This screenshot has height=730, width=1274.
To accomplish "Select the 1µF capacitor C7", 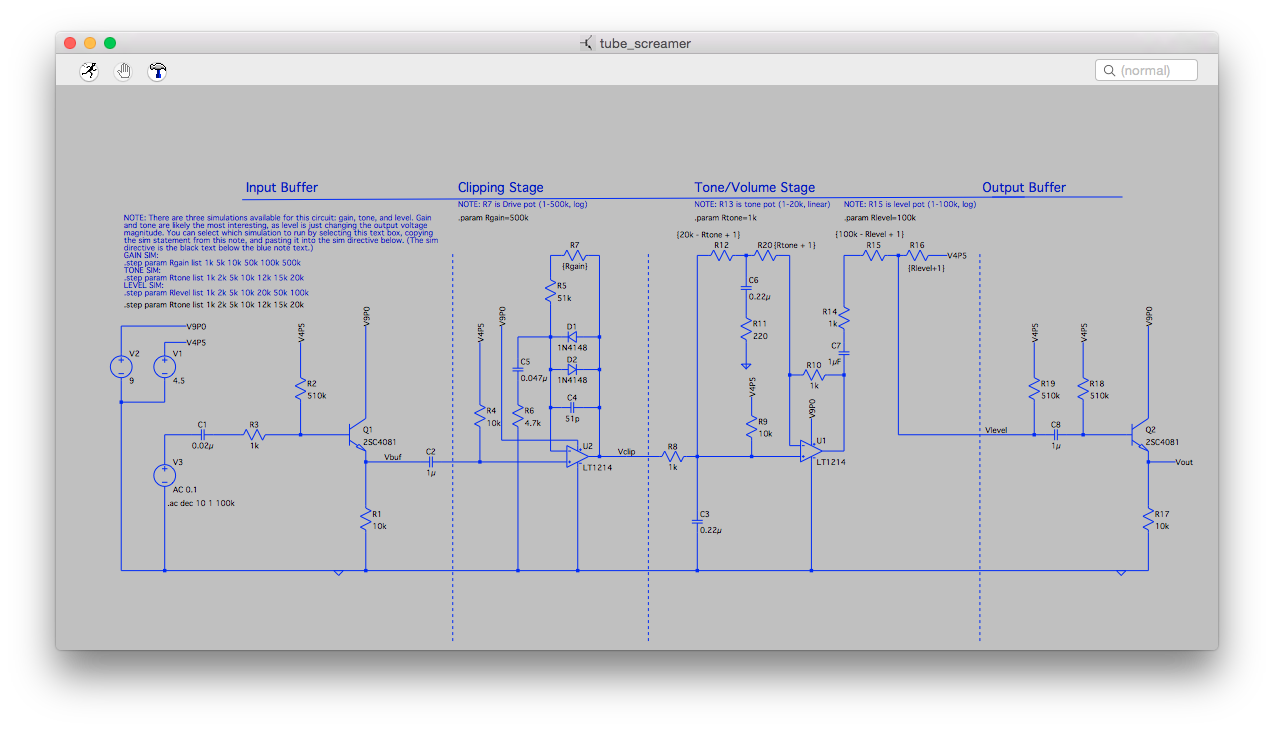I will (845, 353).
